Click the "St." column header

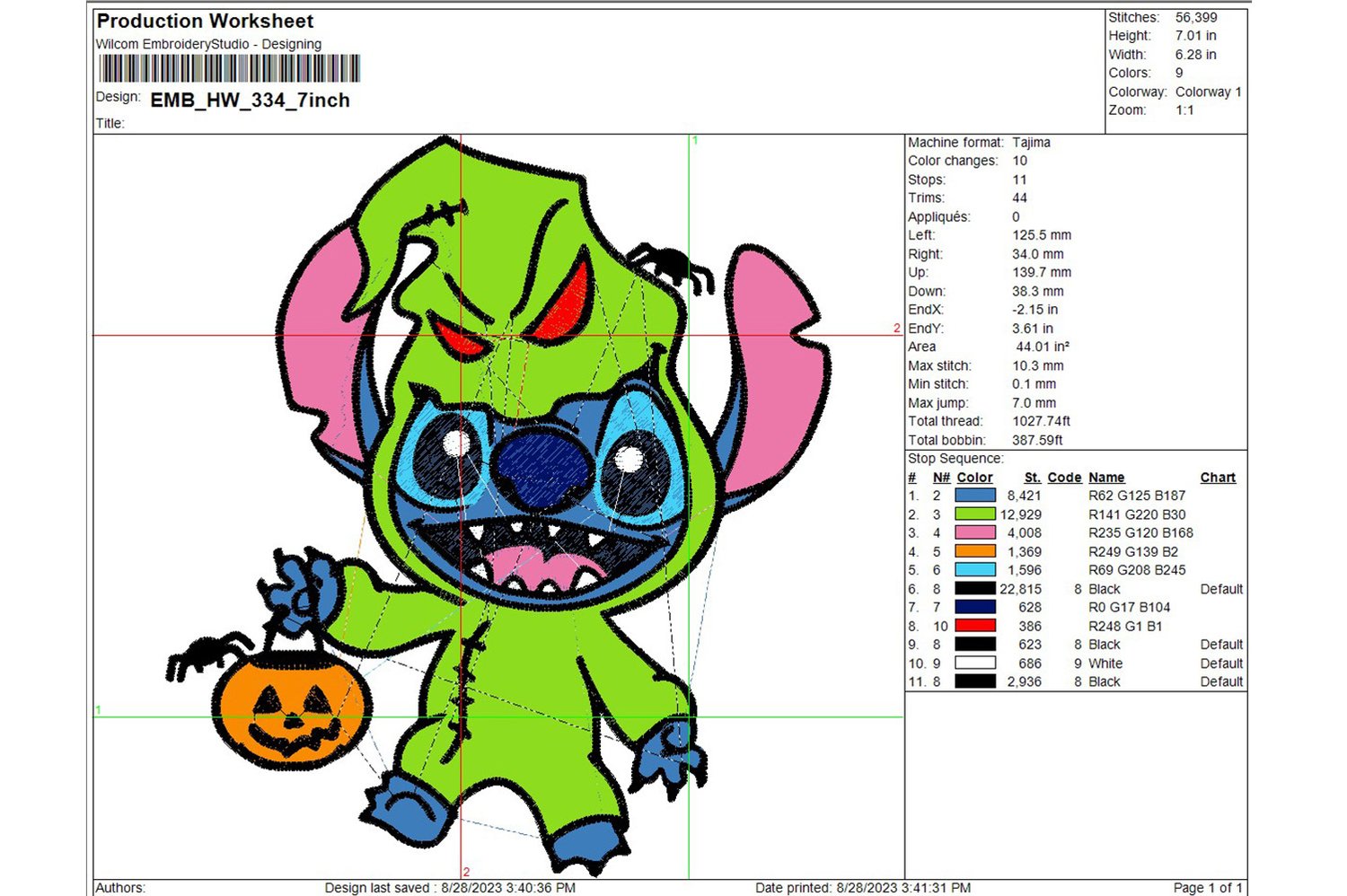point(1033,478)
